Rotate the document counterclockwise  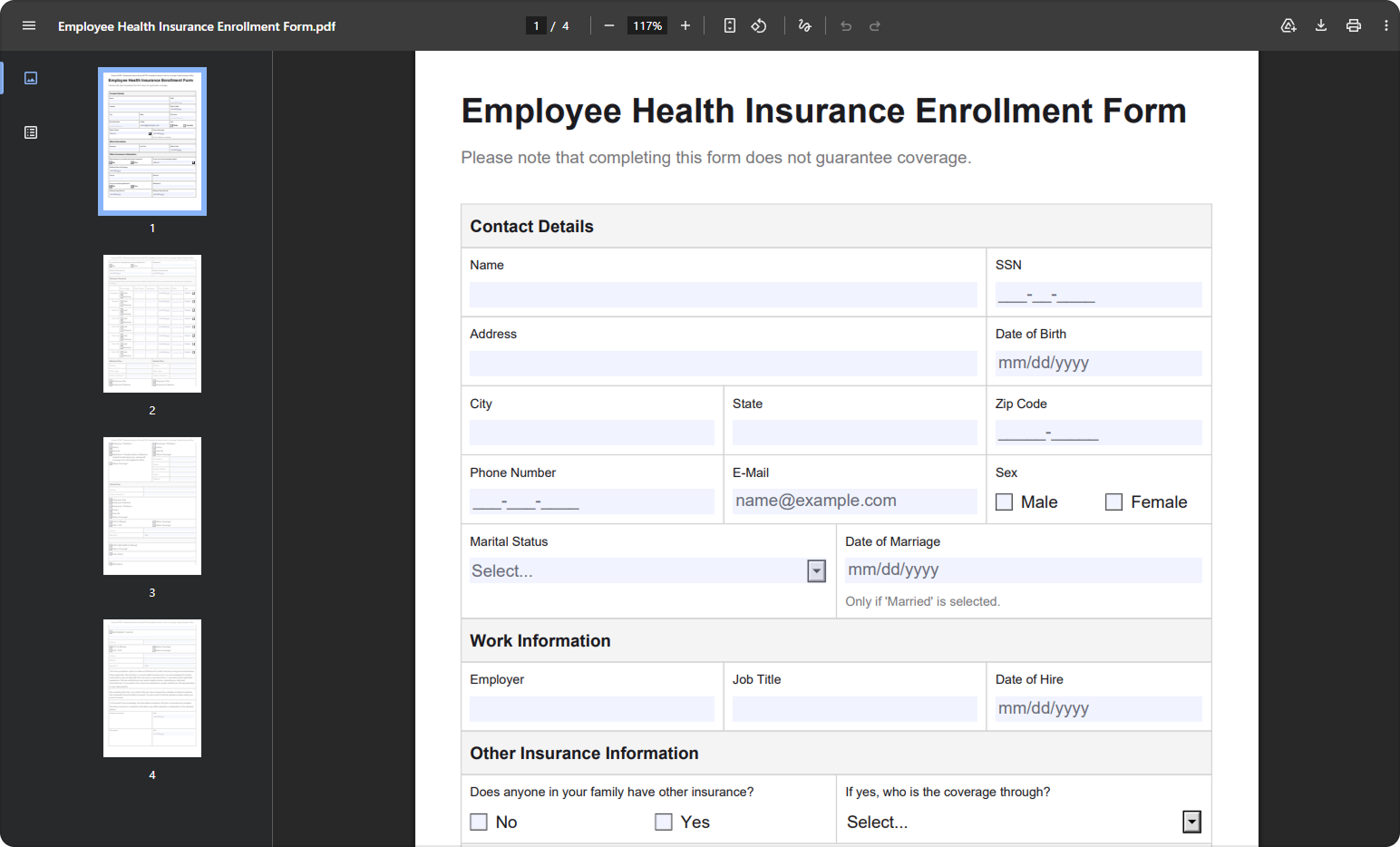(759, 25)
